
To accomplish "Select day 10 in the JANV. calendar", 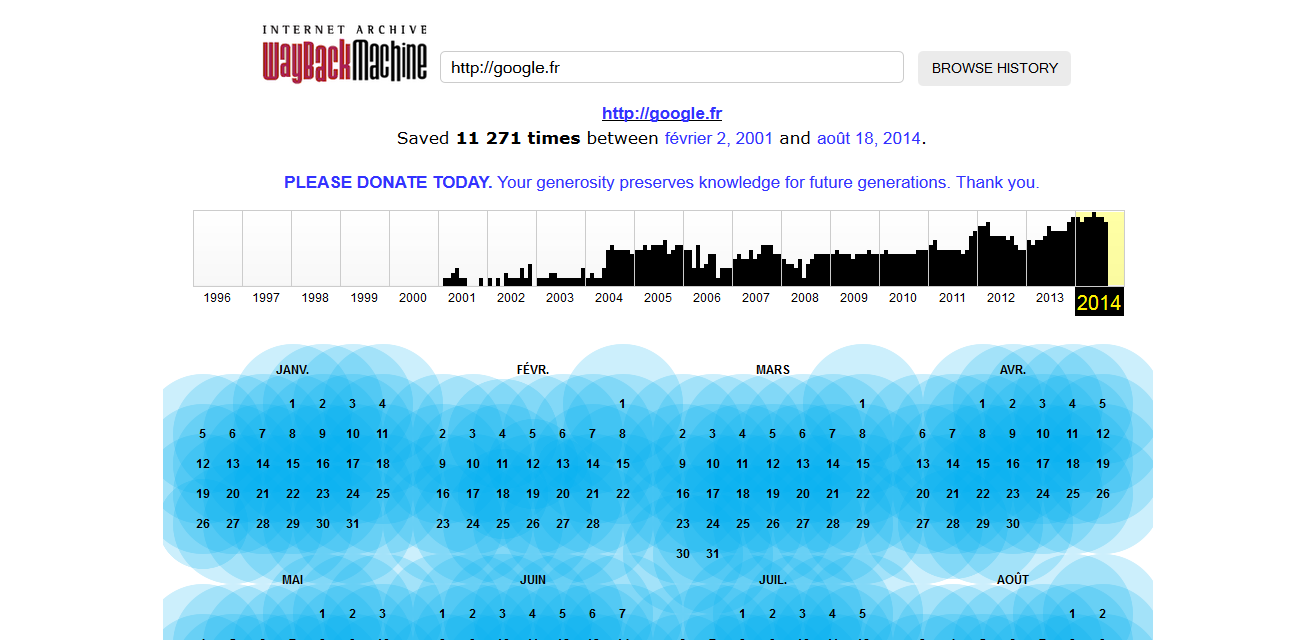I will point(353,434).
